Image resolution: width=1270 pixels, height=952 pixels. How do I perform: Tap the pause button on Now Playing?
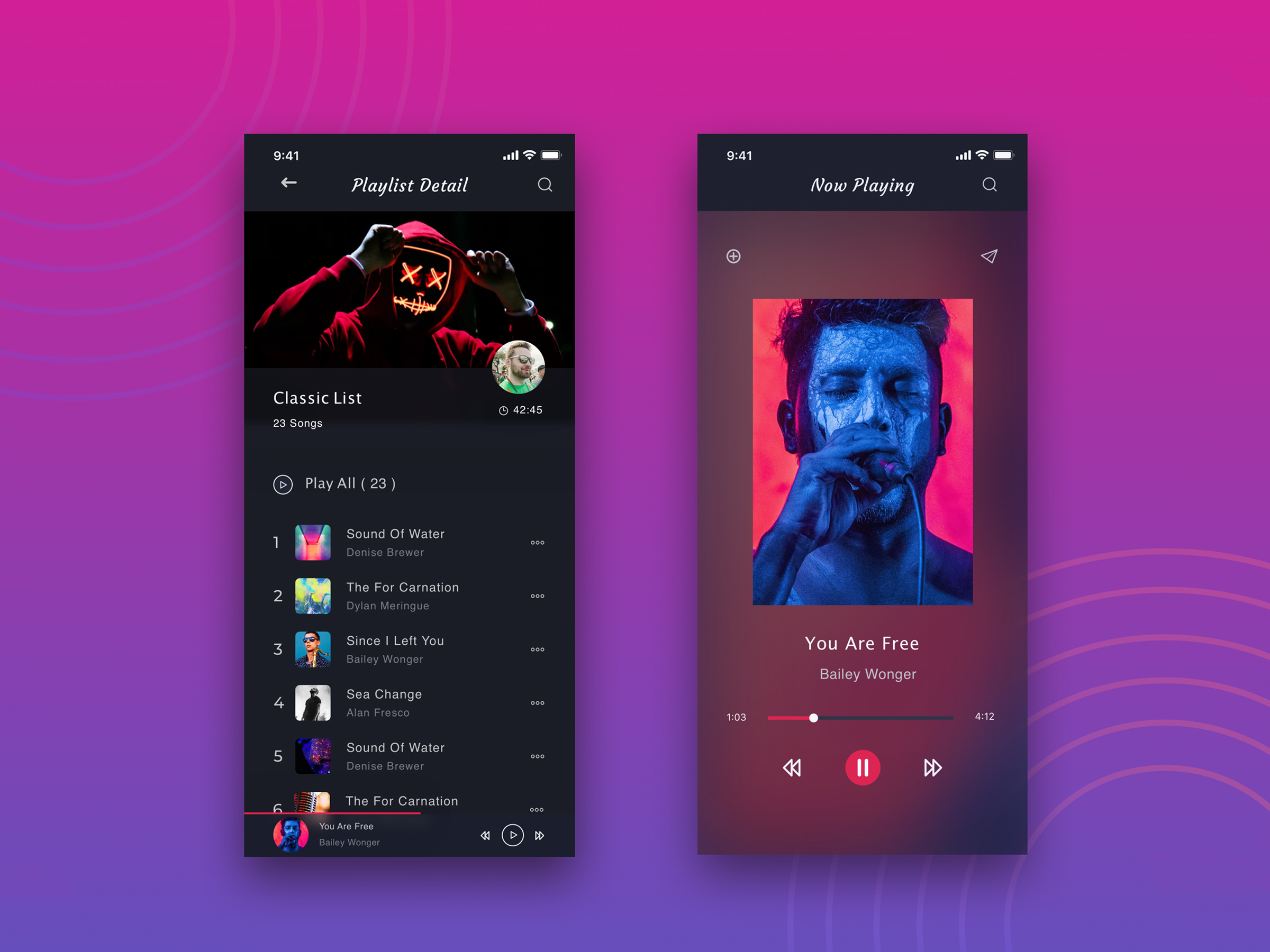coord(861,769)
